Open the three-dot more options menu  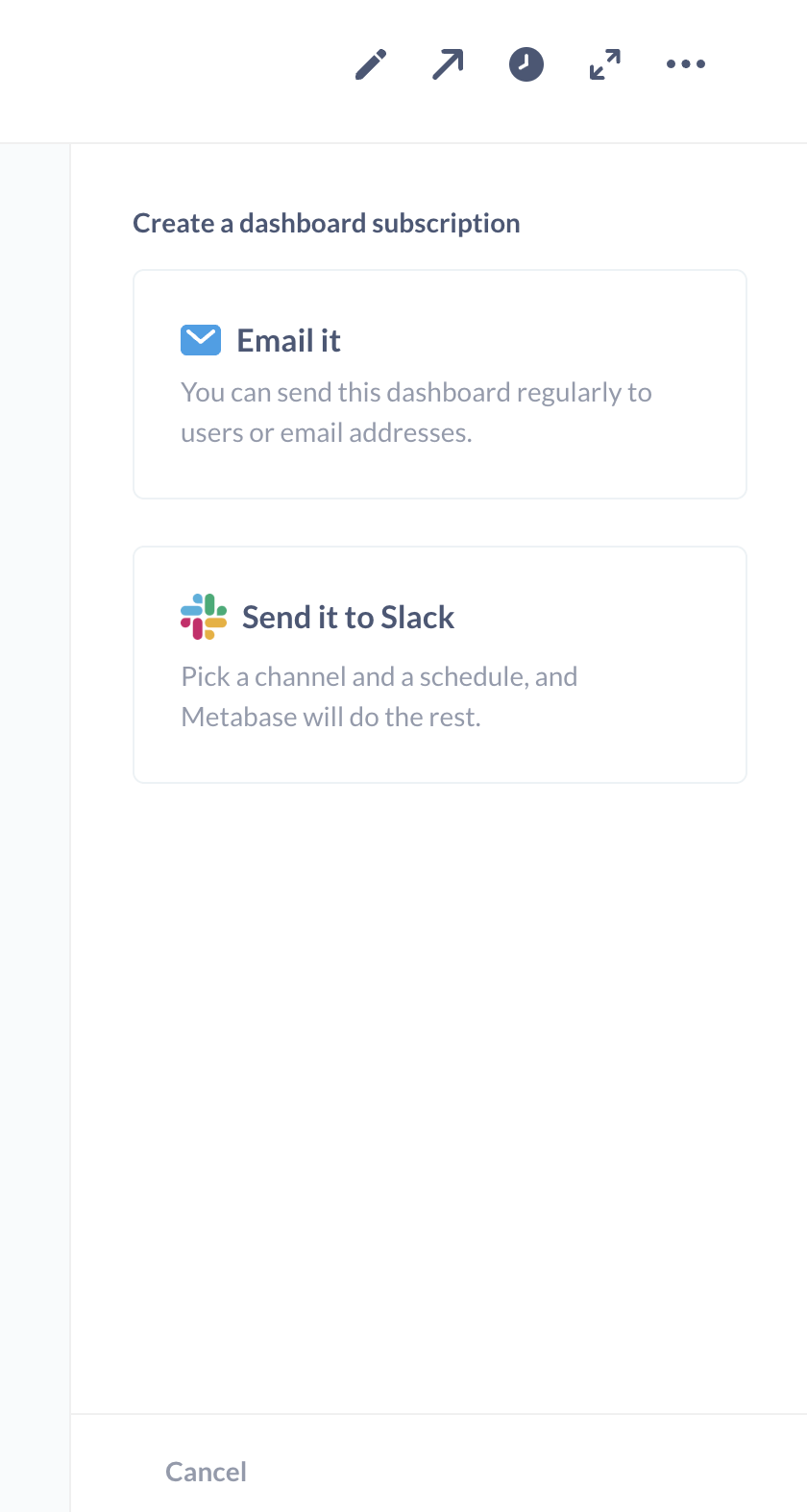[686, 64]
